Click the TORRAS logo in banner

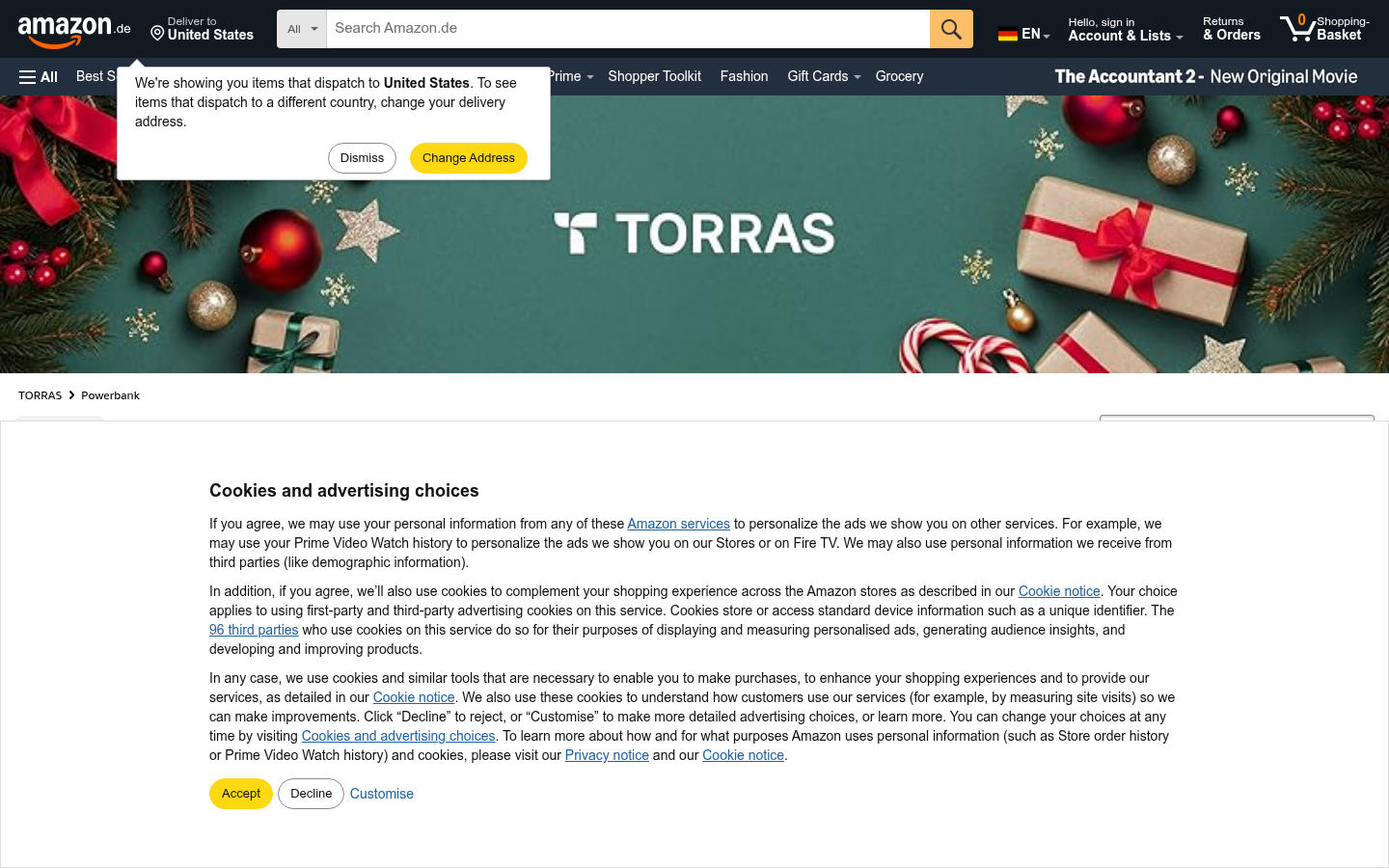pos(694,233)
